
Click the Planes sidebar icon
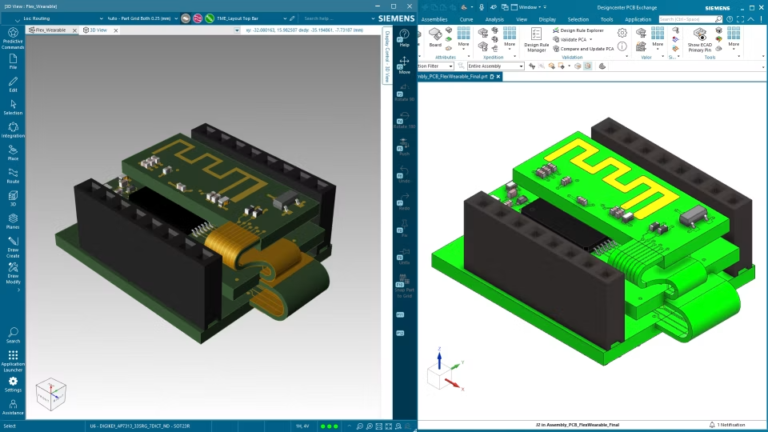pos(13,221)
